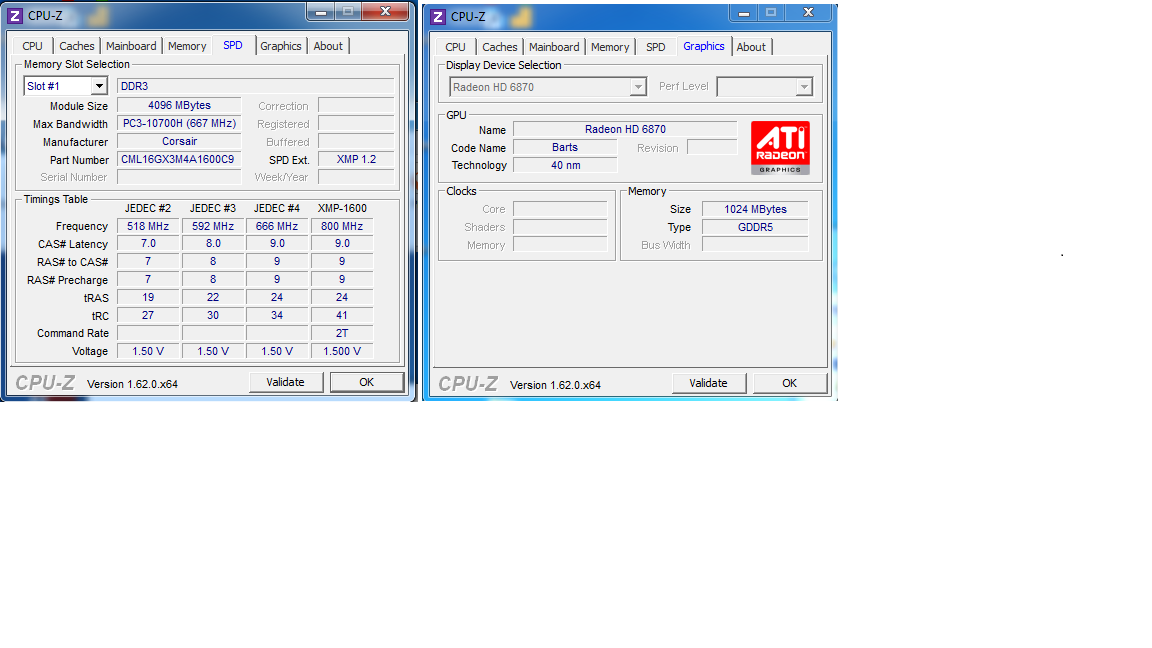The width and height of the screenshot is (1152, 648).
Task: Click the 518 MHz JEDEC #2 frequency cell
Action: (x=148, y=226)
